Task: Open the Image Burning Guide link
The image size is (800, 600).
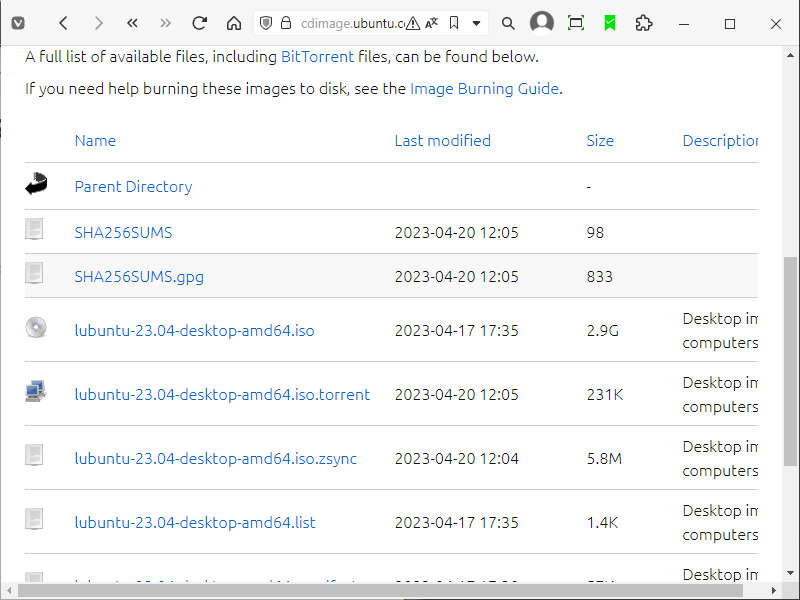Action: click(485, 89)
